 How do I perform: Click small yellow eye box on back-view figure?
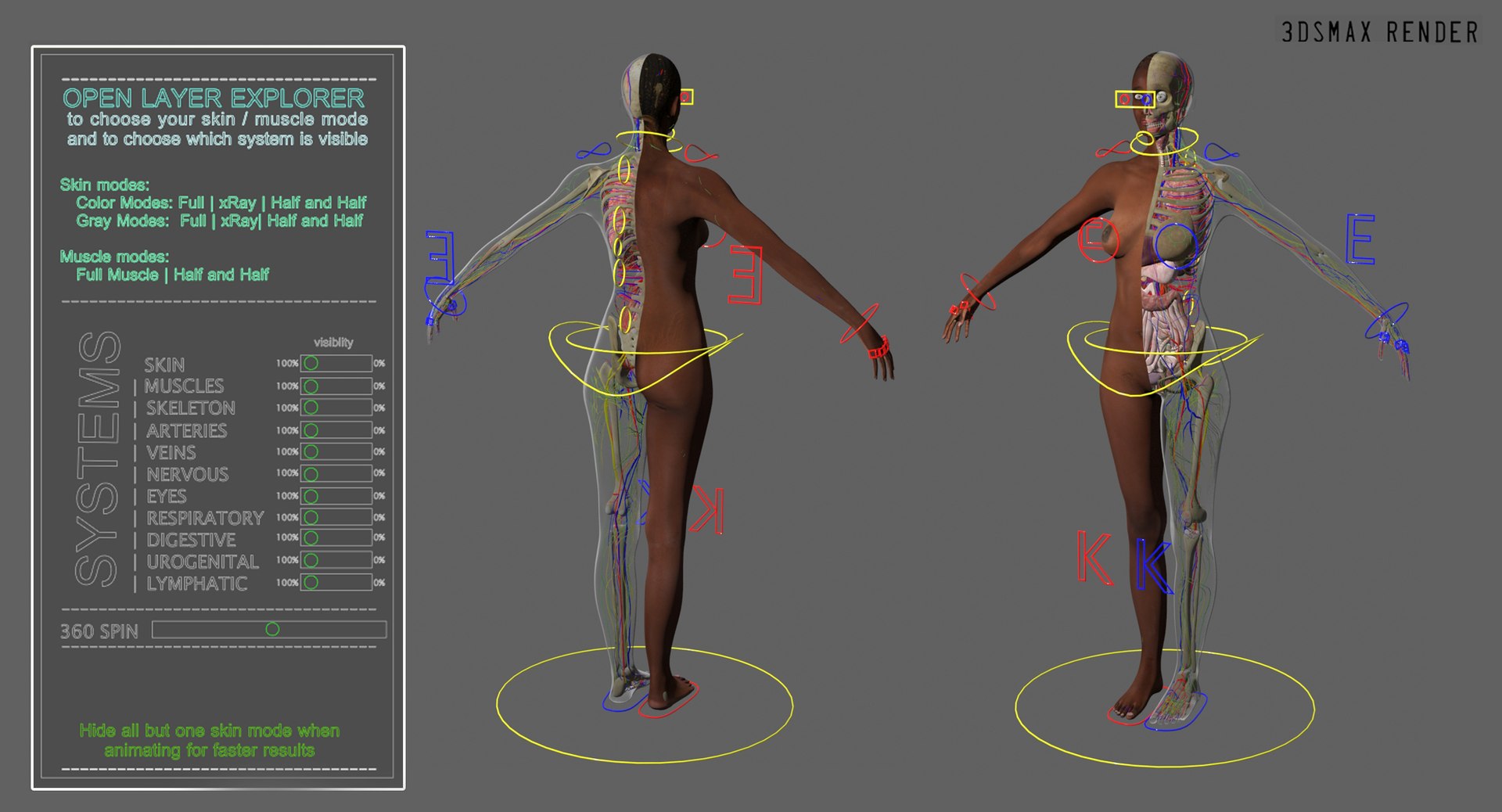686,97
